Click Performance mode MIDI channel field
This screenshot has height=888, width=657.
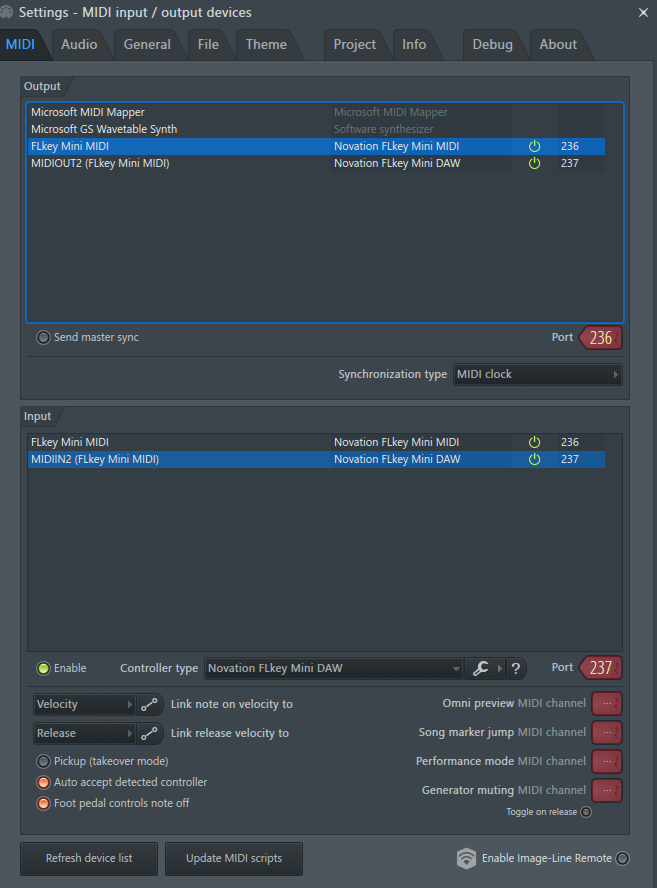607,762
